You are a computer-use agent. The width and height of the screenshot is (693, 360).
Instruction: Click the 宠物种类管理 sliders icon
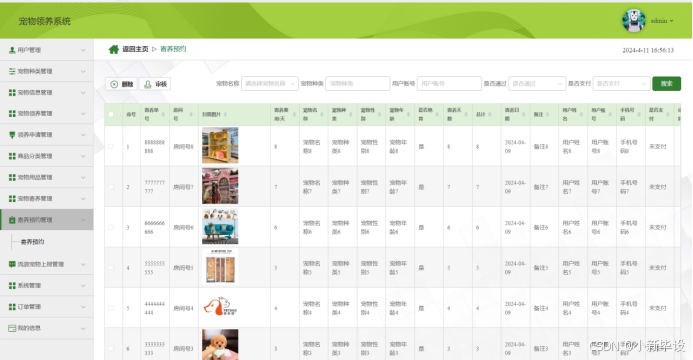click(12, 71)
